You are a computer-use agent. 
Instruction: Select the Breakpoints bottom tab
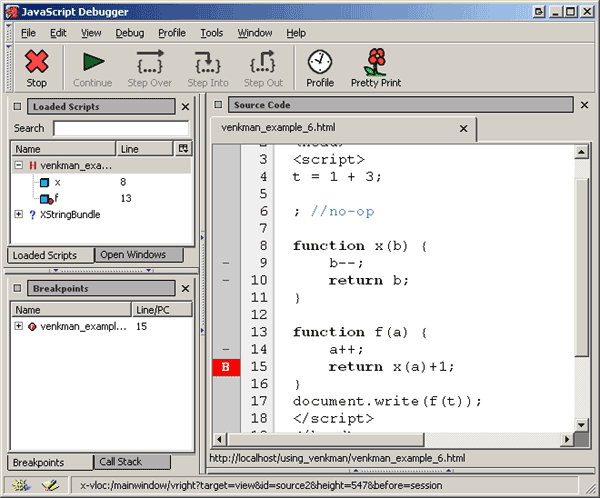[51, 463]
